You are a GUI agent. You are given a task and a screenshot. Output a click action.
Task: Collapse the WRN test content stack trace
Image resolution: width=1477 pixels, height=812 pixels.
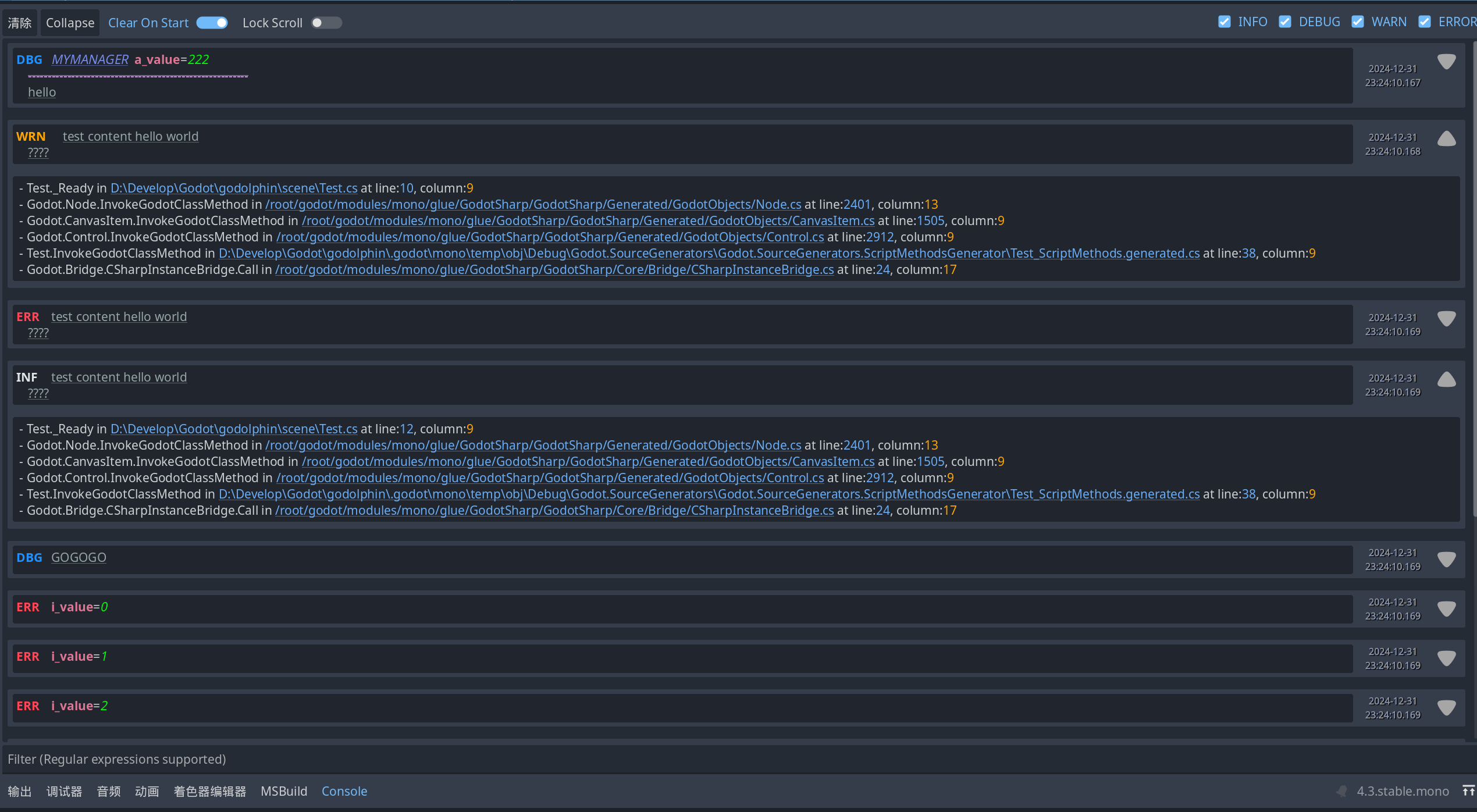click(x=1446, y=138)
